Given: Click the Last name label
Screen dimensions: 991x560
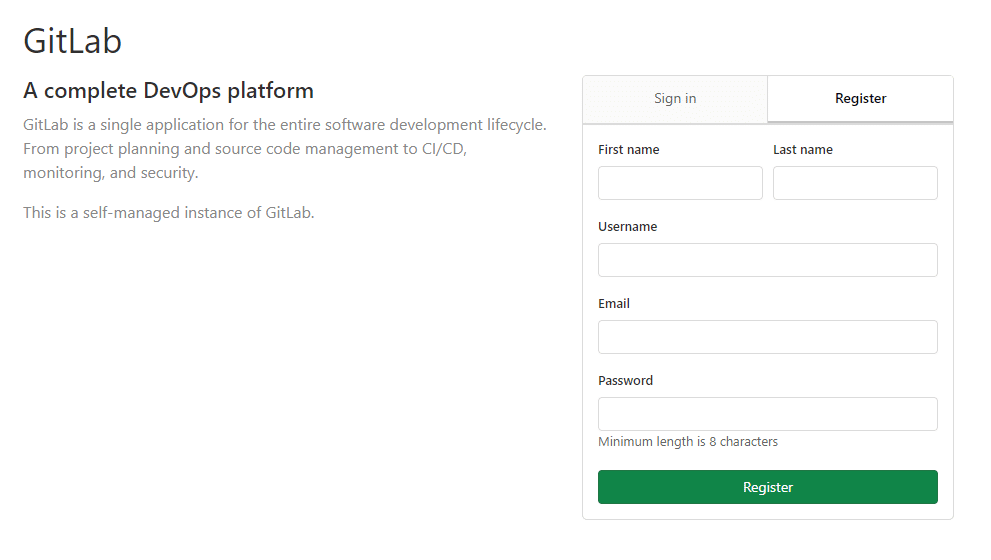Looking at the screenshot, I should click(803, 150).
